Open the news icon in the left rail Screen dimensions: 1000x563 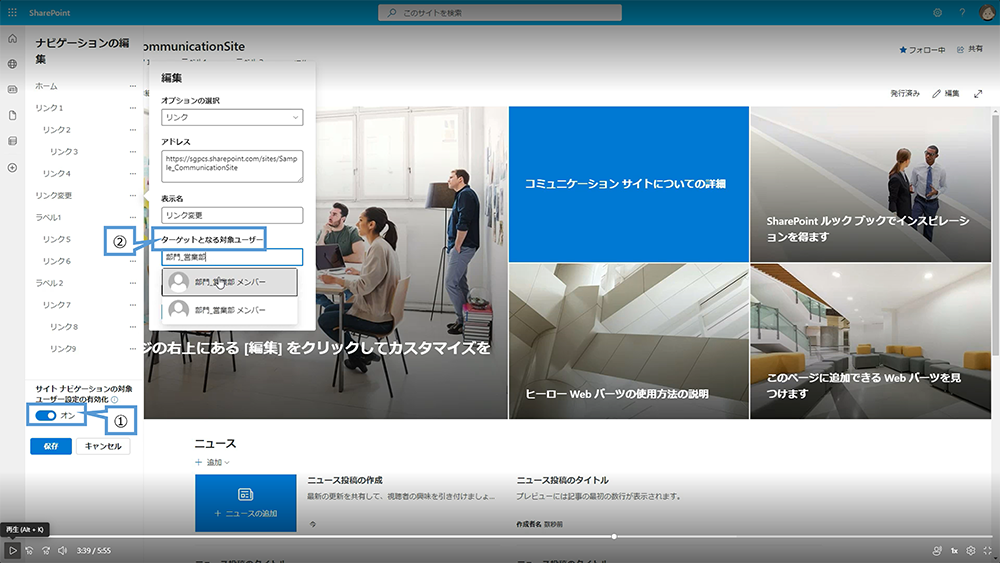[x=12, y=89]
